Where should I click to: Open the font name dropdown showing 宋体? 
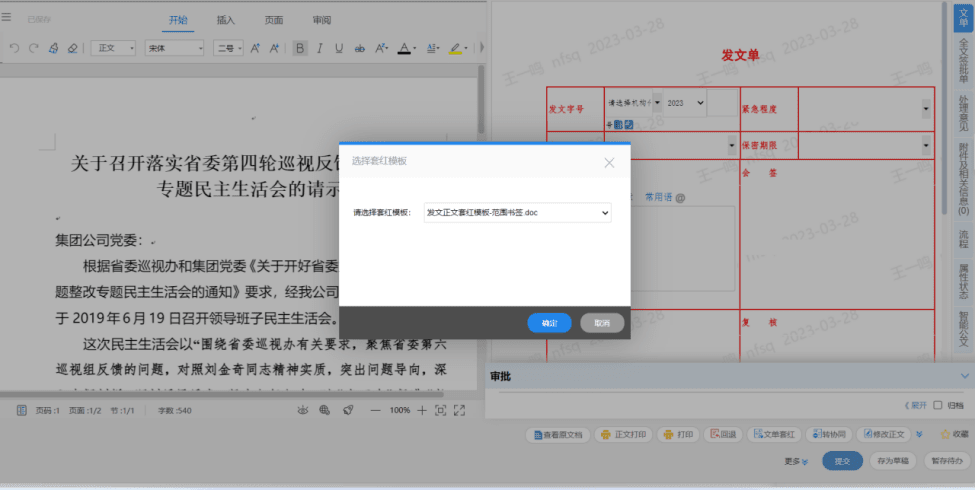175,48
